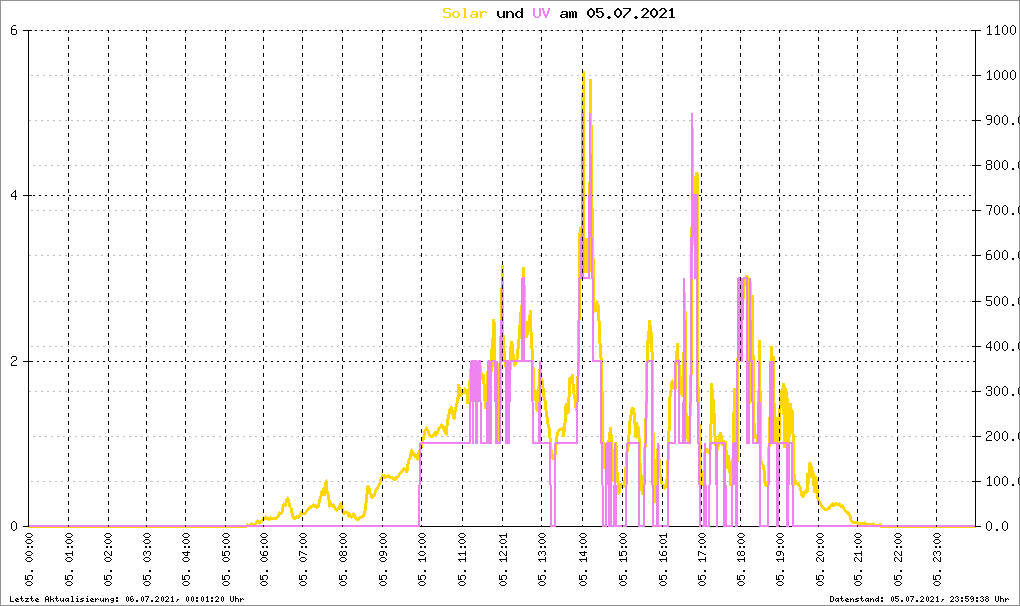
Task: Click the x-axis time label '05. 08:00'
Action: pos(343,560)
